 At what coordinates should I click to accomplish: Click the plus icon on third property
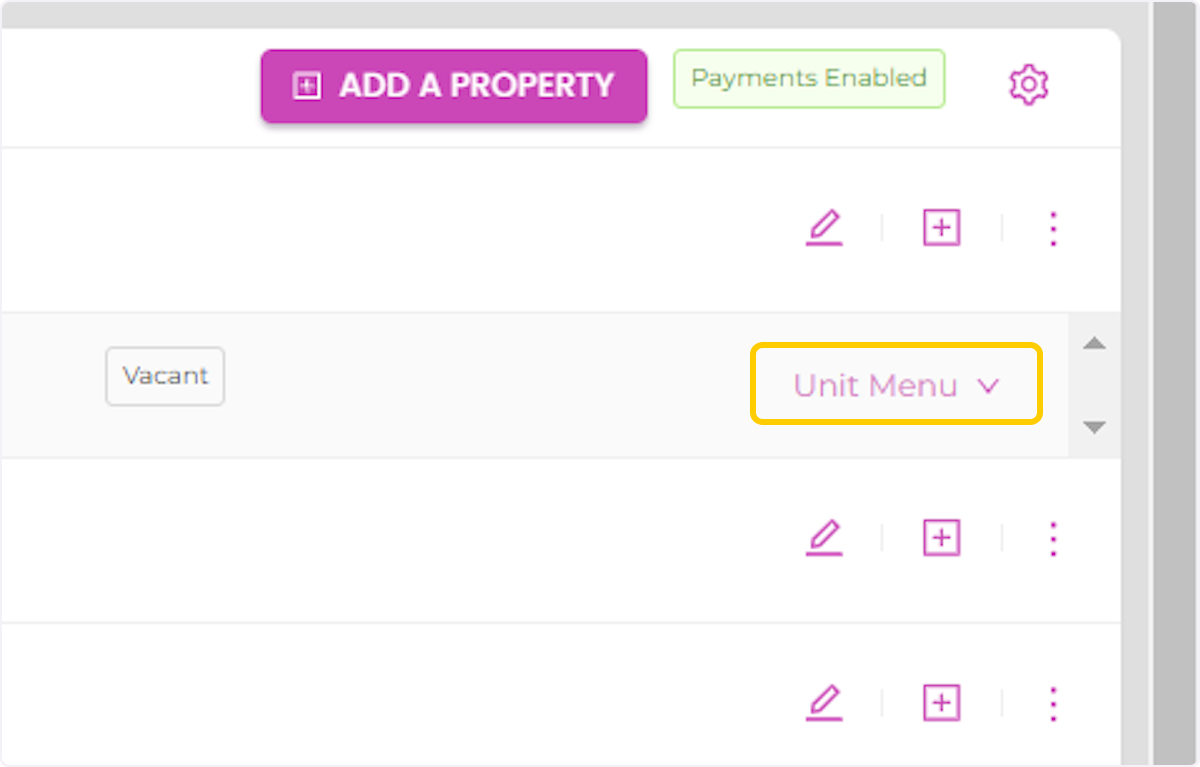(940, 702)
